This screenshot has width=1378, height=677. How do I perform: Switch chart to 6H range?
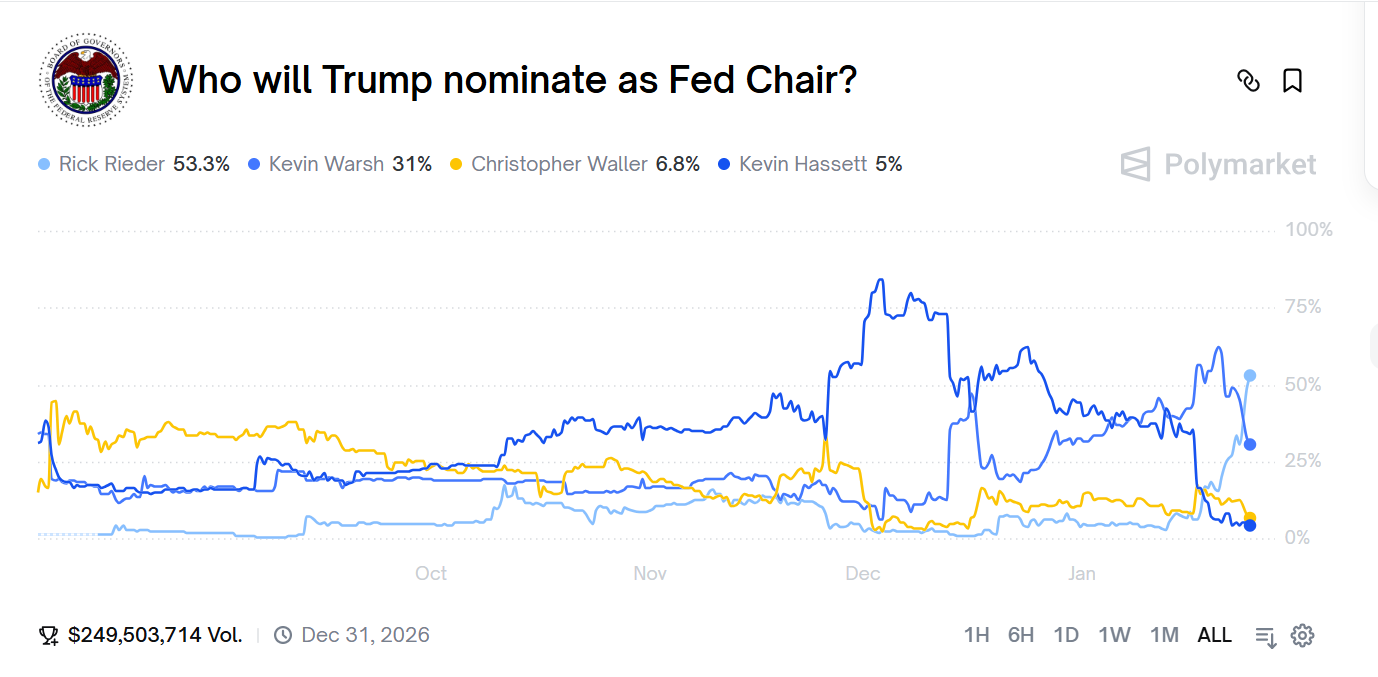(x=1020, y=635)
